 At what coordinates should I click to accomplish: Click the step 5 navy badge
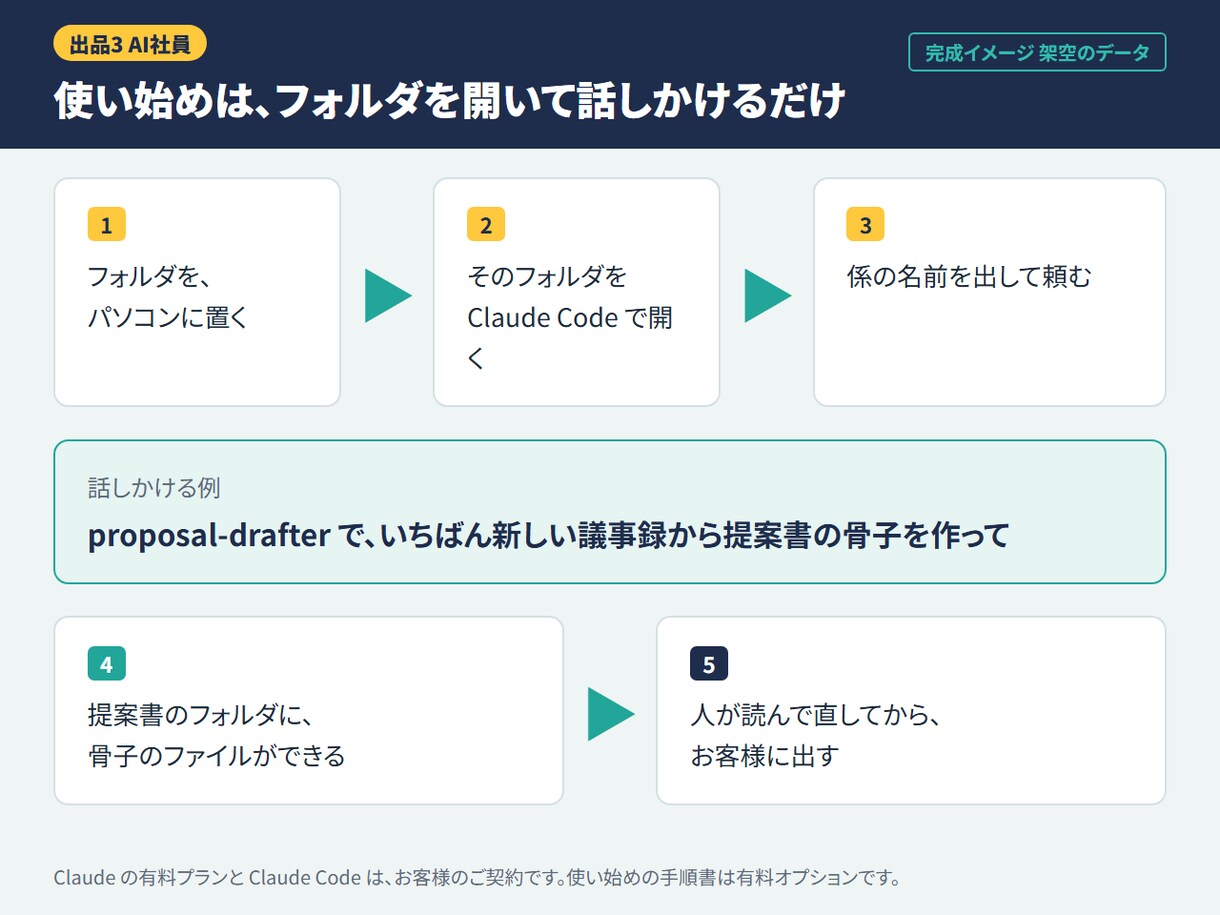click(x=709, y=664)
